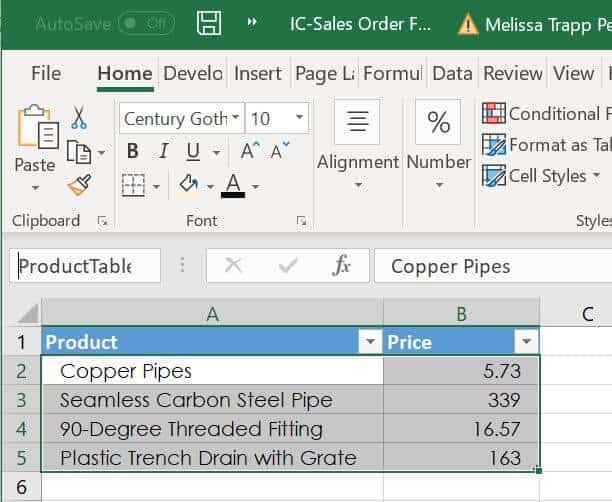Viewport: 612px width, 502px height.
Task: Open the Cell Styles gallery
Action: pos(543,176)
